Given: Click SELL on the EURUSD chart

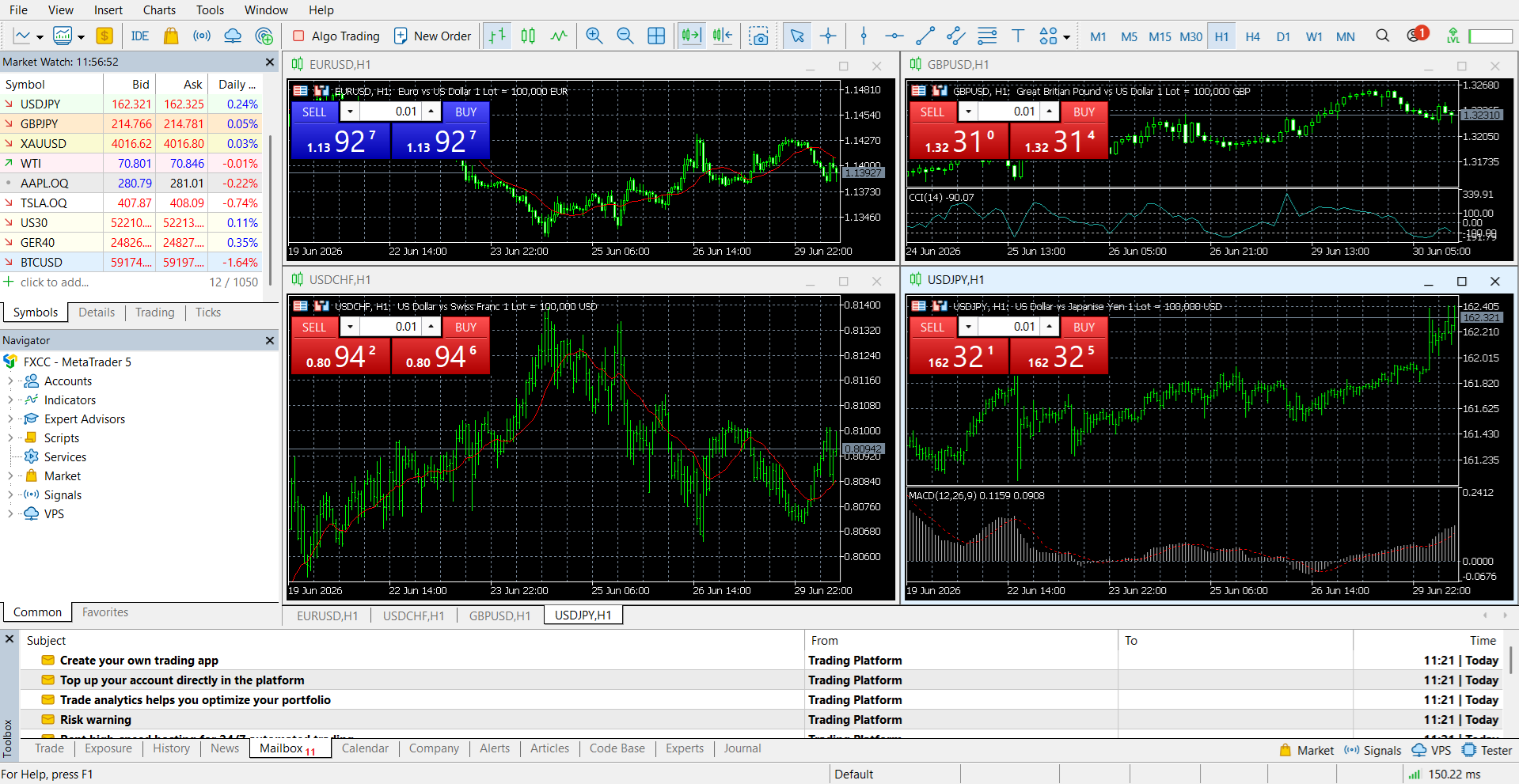Looking at the screenshot, I should (x=314, y=112).
